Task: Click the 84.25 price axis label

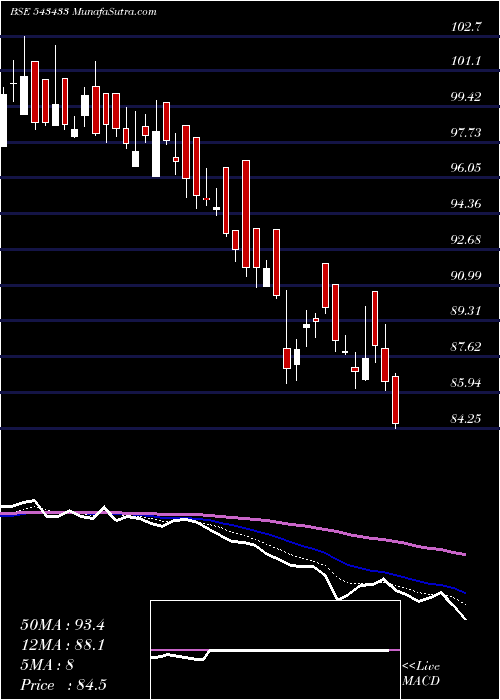Action: (x=466, y=418)
